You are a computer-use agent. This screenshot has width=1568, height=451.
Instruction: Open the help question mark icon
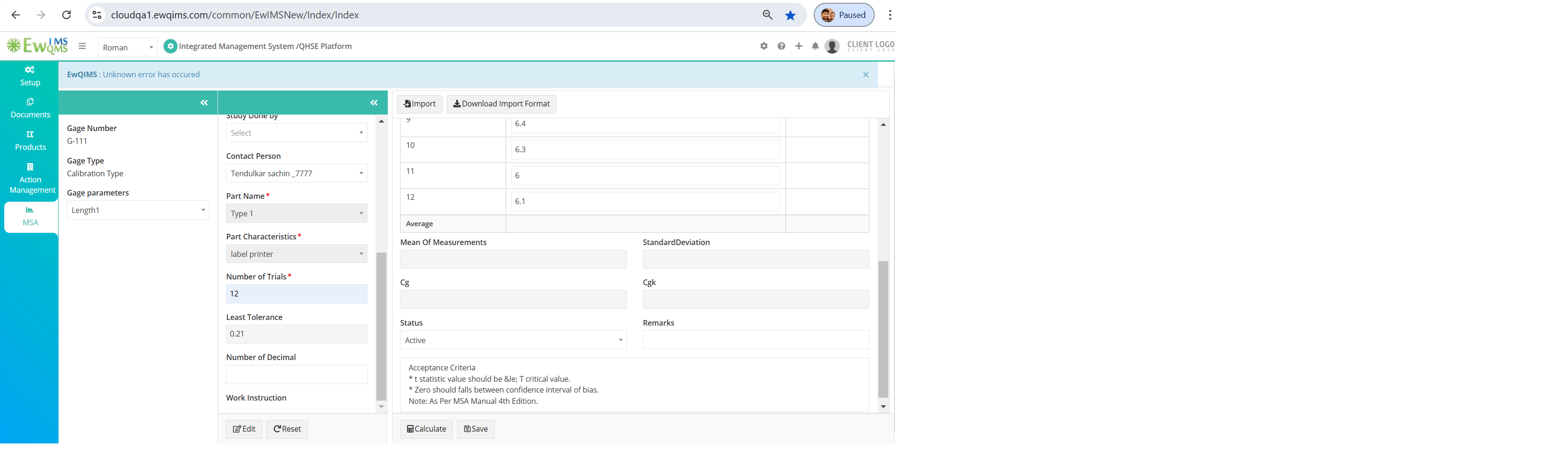(x=782, y=46)
